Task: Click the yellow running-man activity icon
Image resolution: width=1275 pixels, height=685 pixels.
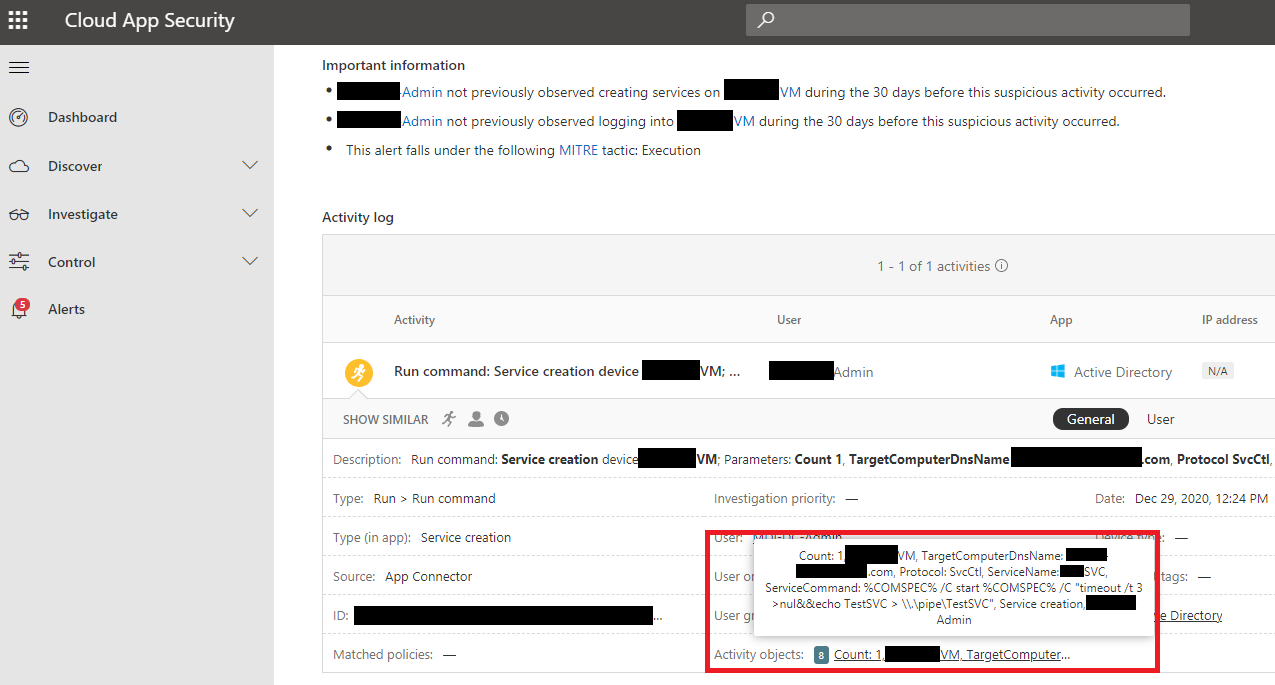Action: tap(359, 372)
